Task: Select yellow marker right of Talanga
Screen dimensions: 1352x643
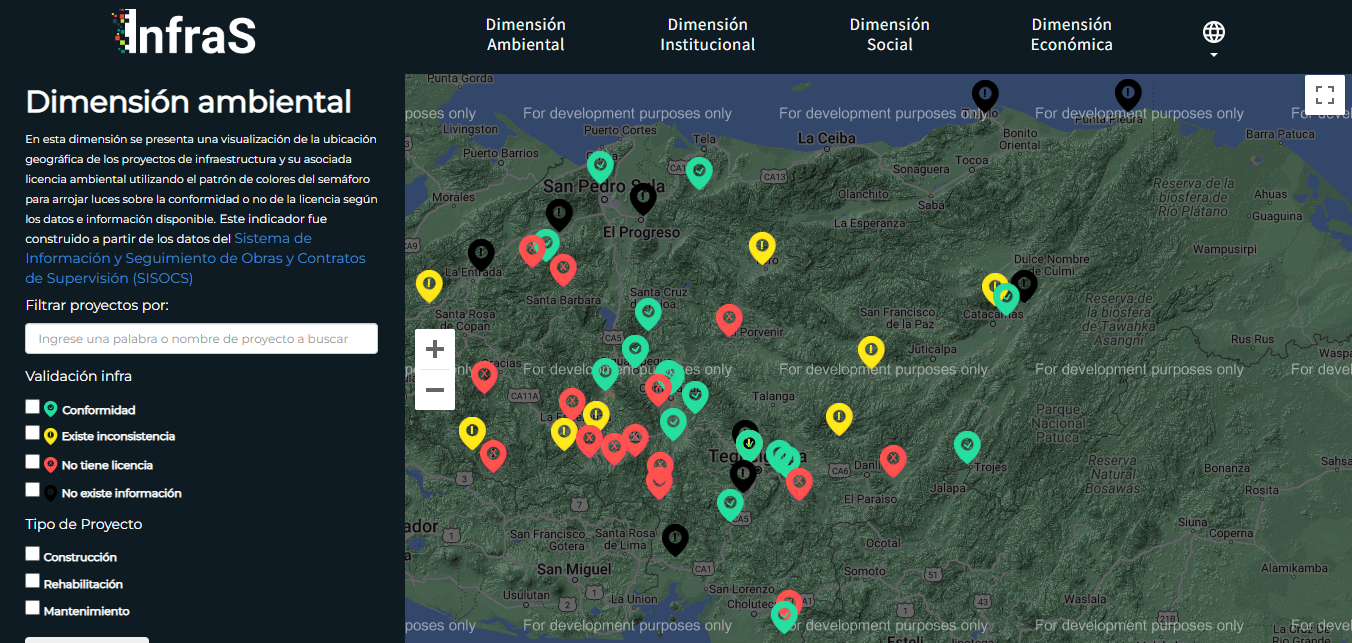Action: pos(839,418)
